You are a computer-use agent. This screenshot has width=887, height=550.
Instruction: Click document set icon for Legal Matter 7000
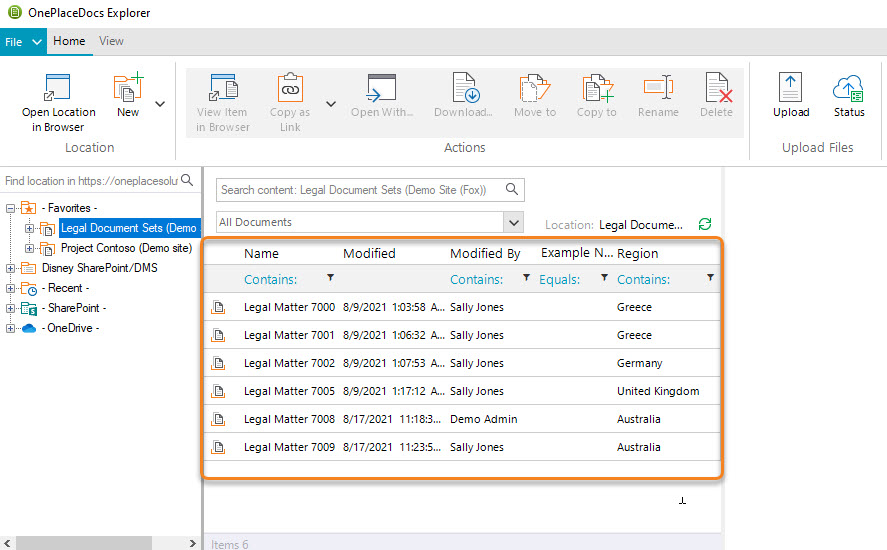[218, 307]
